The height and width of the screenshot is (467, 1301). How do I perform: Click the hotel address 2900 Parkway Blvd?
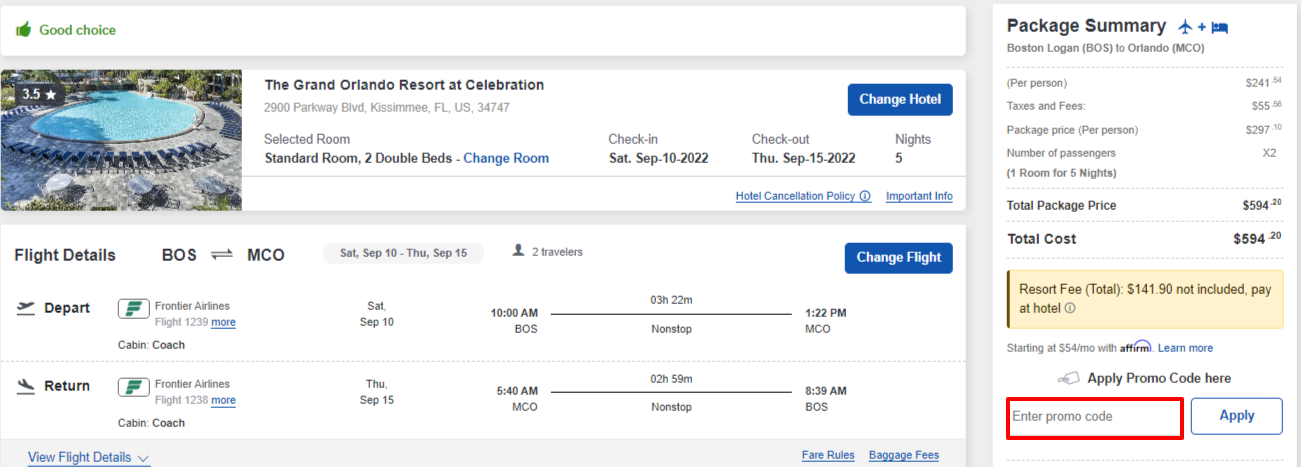(x=386, y=107)
